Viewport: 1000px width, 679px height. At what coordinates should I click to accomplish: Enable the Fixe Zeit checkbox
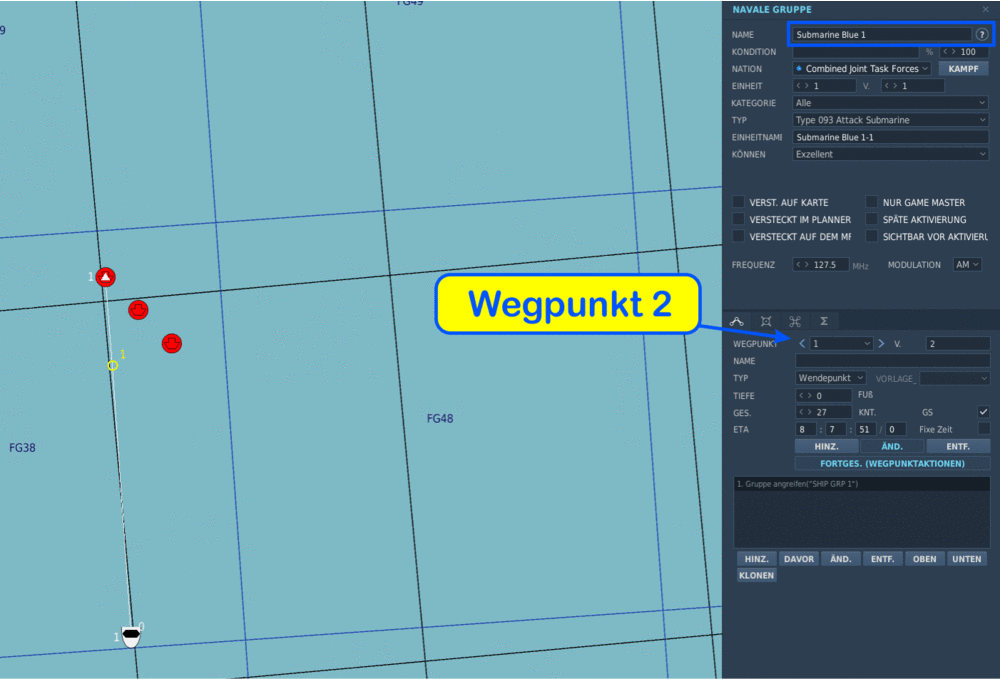[x=983, y=429]
